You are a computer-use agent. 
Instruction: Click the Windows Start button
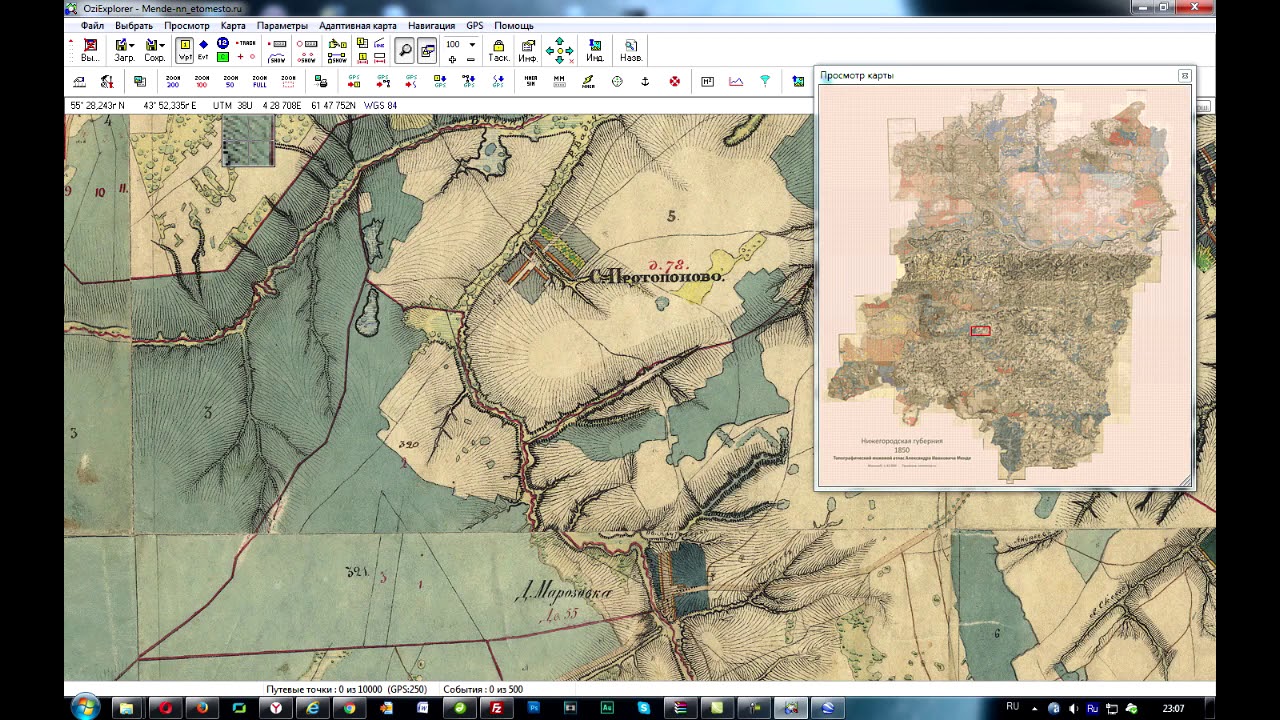(85, 708)
